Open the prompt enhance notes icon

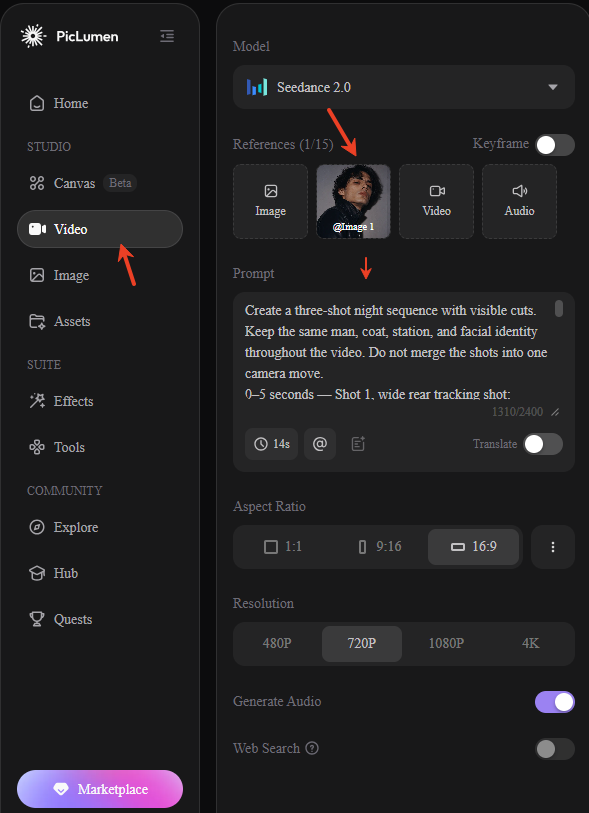[x=358, y=444]
